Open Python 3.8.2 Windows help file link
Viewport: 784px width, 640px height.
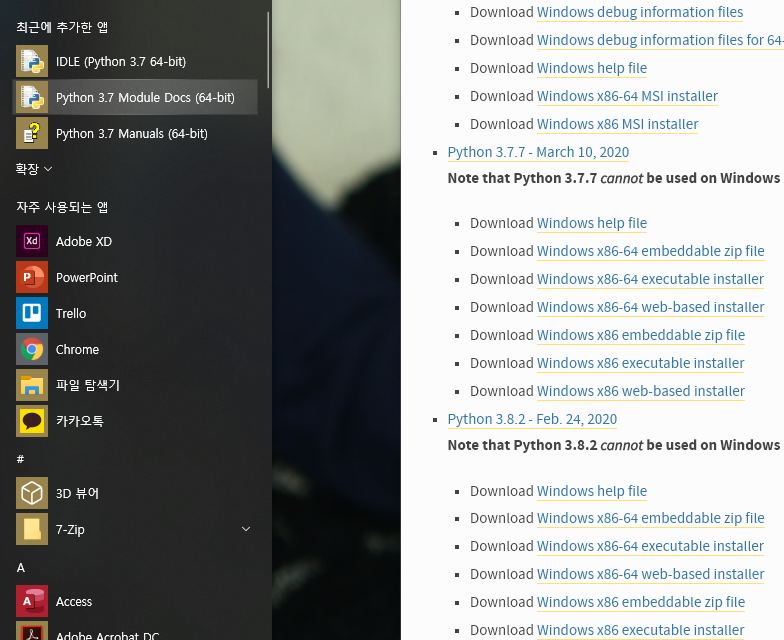tap(592, 491)
